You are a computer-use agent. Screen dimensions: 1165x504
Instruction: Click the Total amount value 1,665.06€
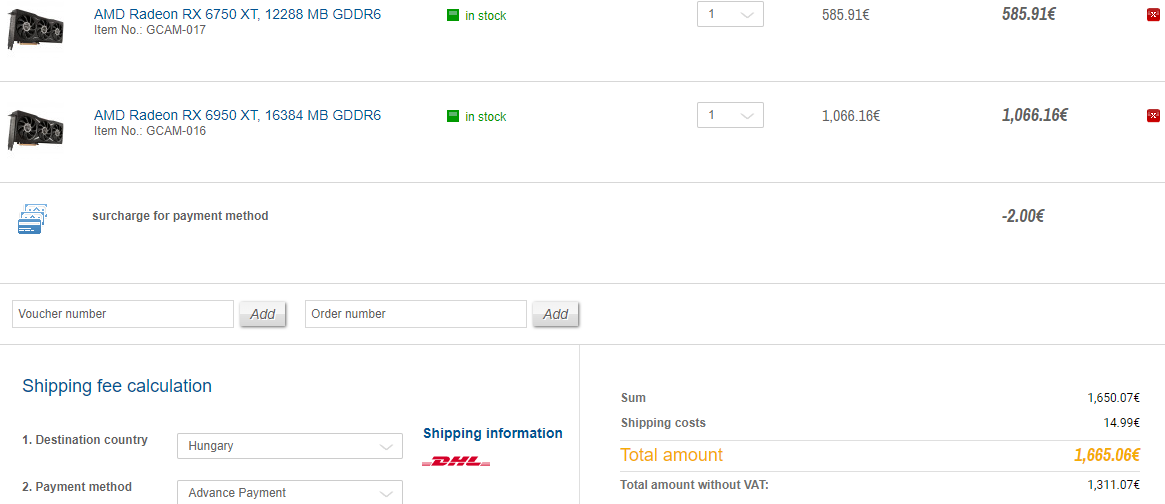pyautogui.click(x=1106, y=455)
